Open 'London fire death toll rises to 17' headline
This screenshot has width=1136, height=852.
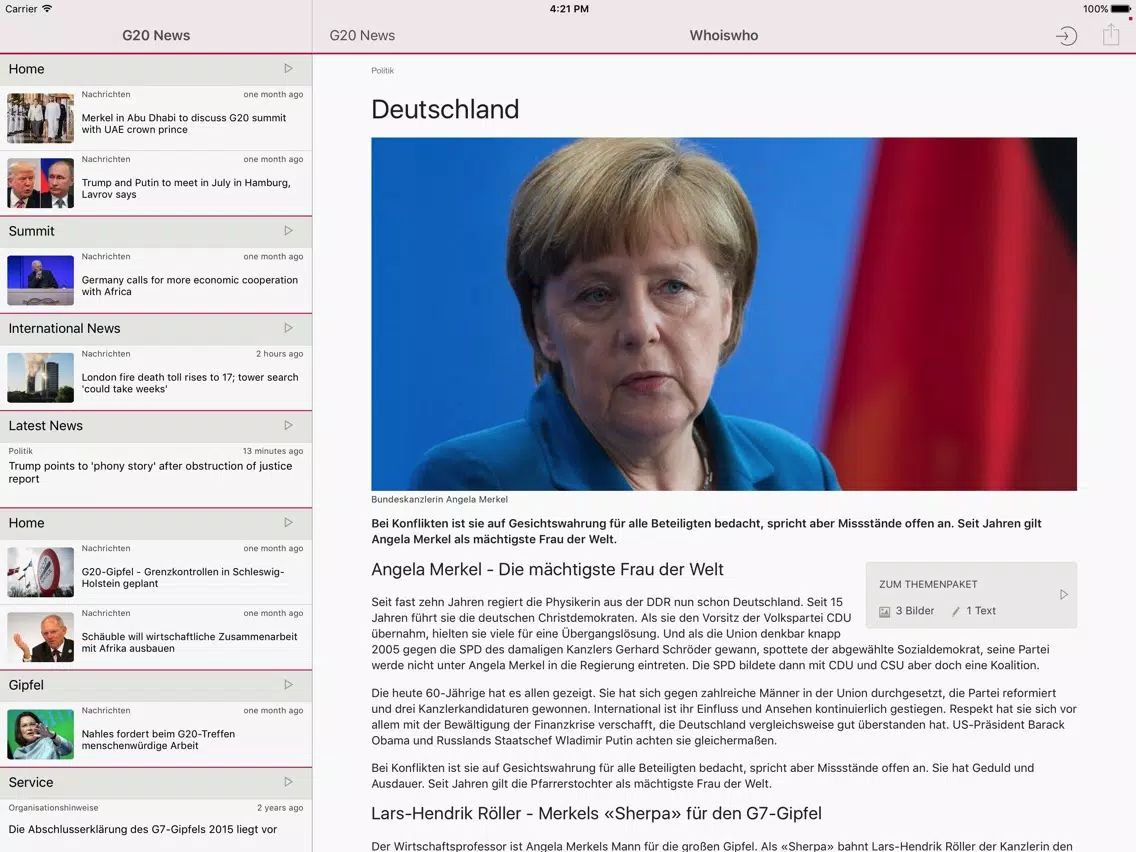pos(190,383)
